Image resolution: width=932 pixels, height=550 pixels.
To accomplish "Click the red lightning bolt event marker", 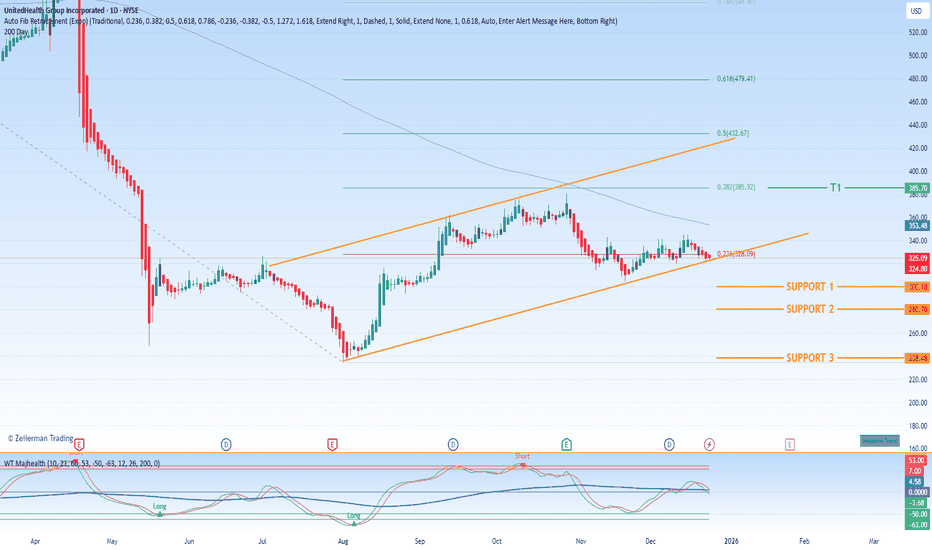I will (710, 442).
